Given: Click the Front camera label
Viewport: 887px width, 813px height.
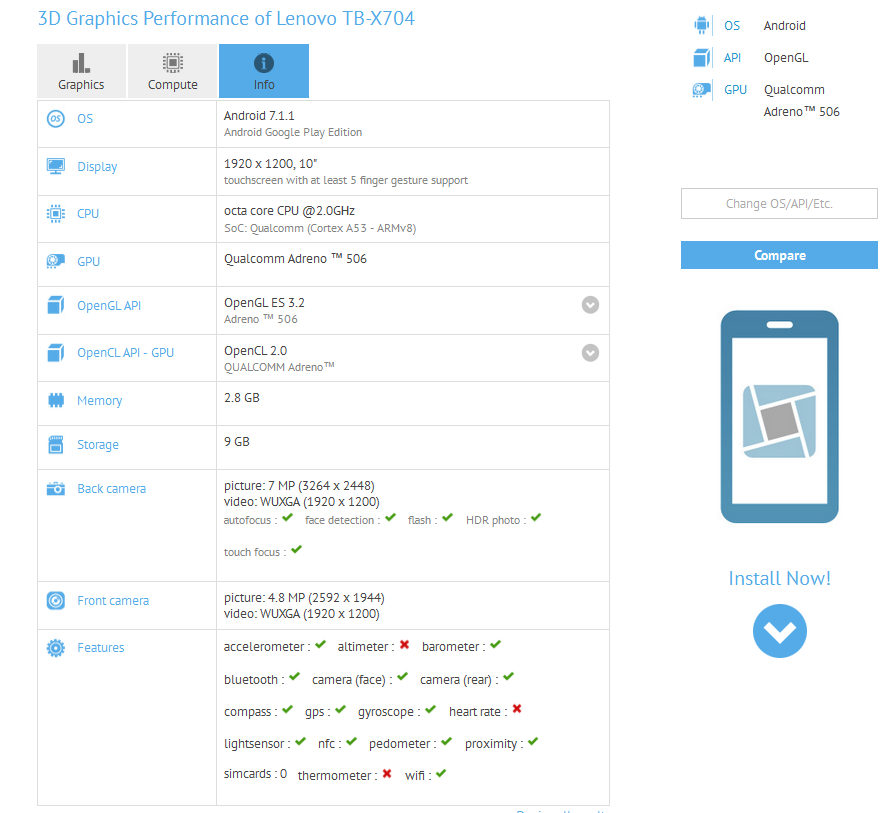Looking at the screenshot, I should (113, 601).
